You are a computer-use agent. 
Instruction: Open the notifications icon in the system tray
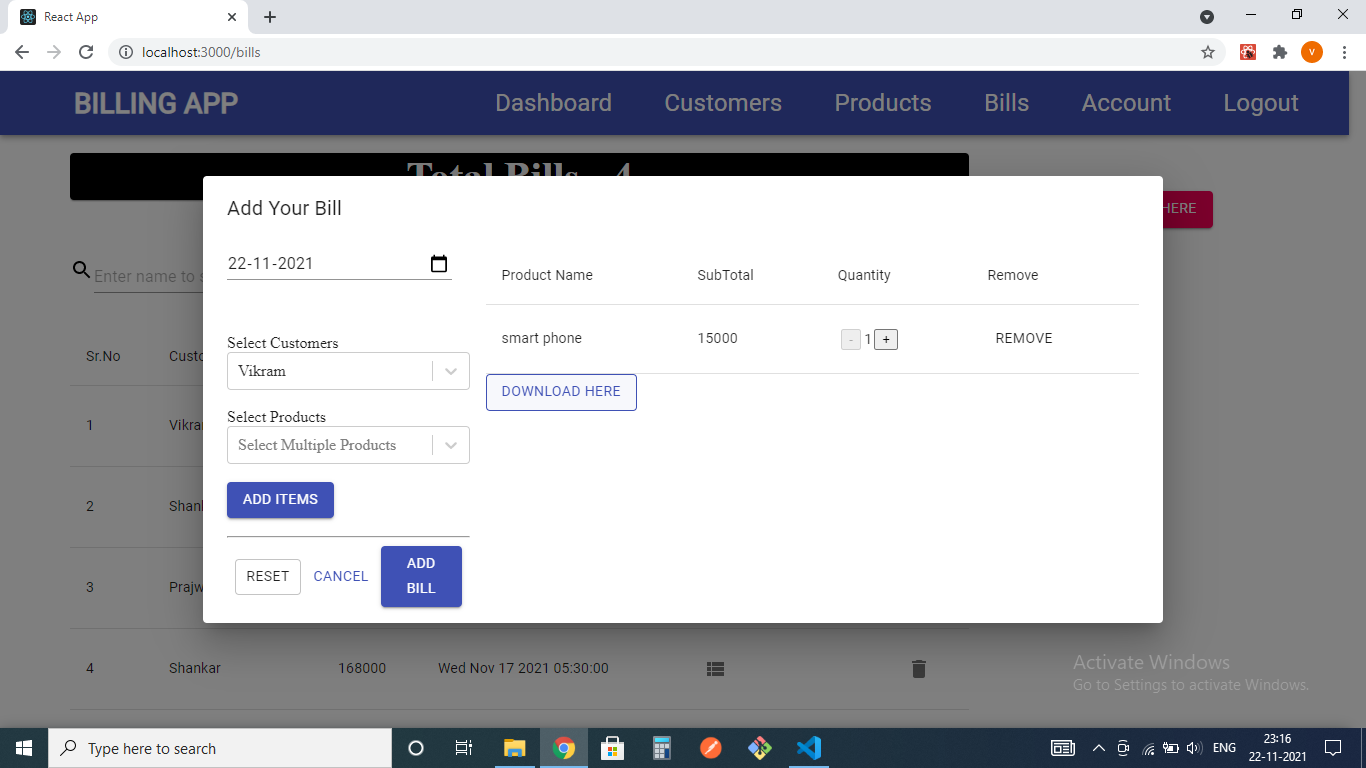[1333, 747]
